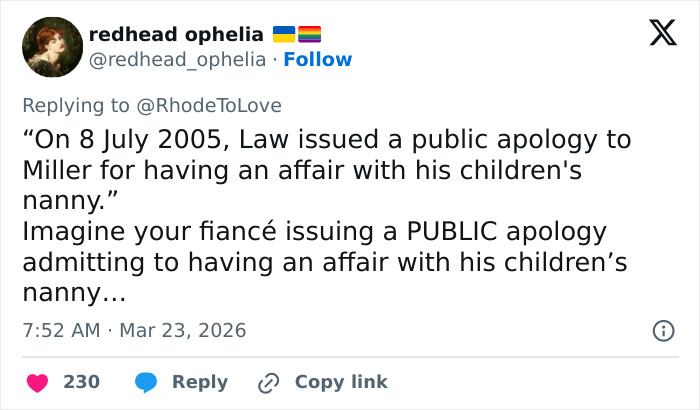Click the chain link icon

point(268,382)
